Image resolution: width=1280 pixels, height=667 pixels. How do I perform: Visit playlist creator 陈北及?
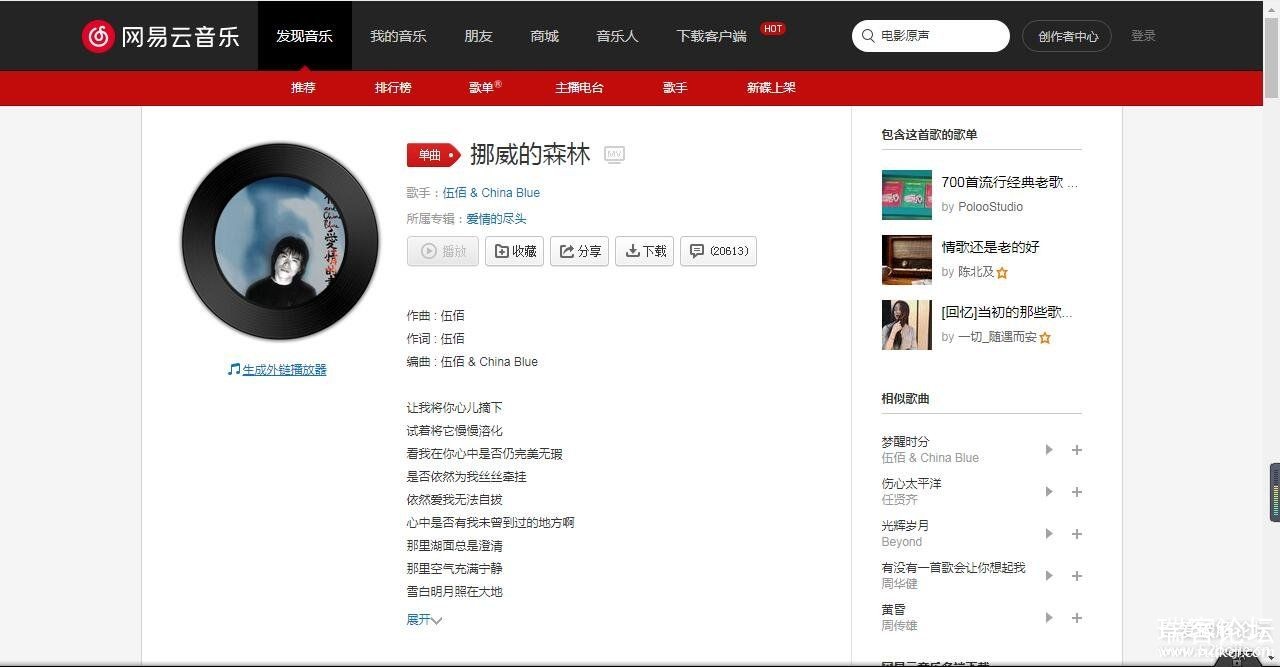[x=976, y=272]
